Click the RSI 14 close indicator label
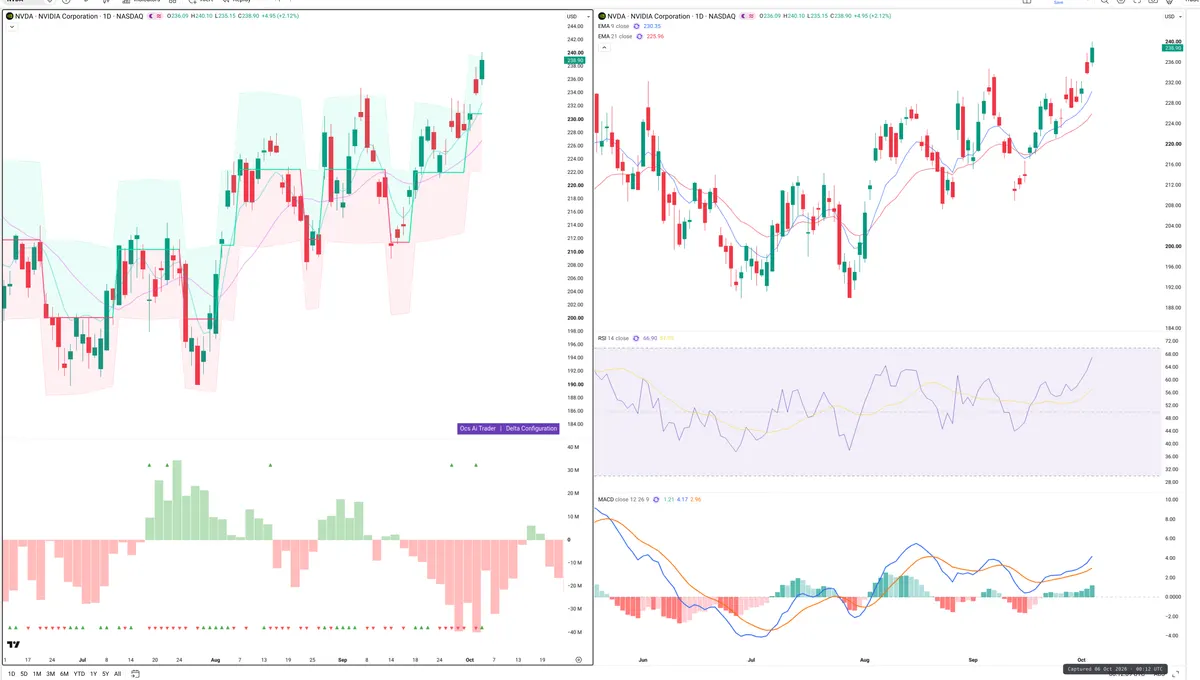 613,339
